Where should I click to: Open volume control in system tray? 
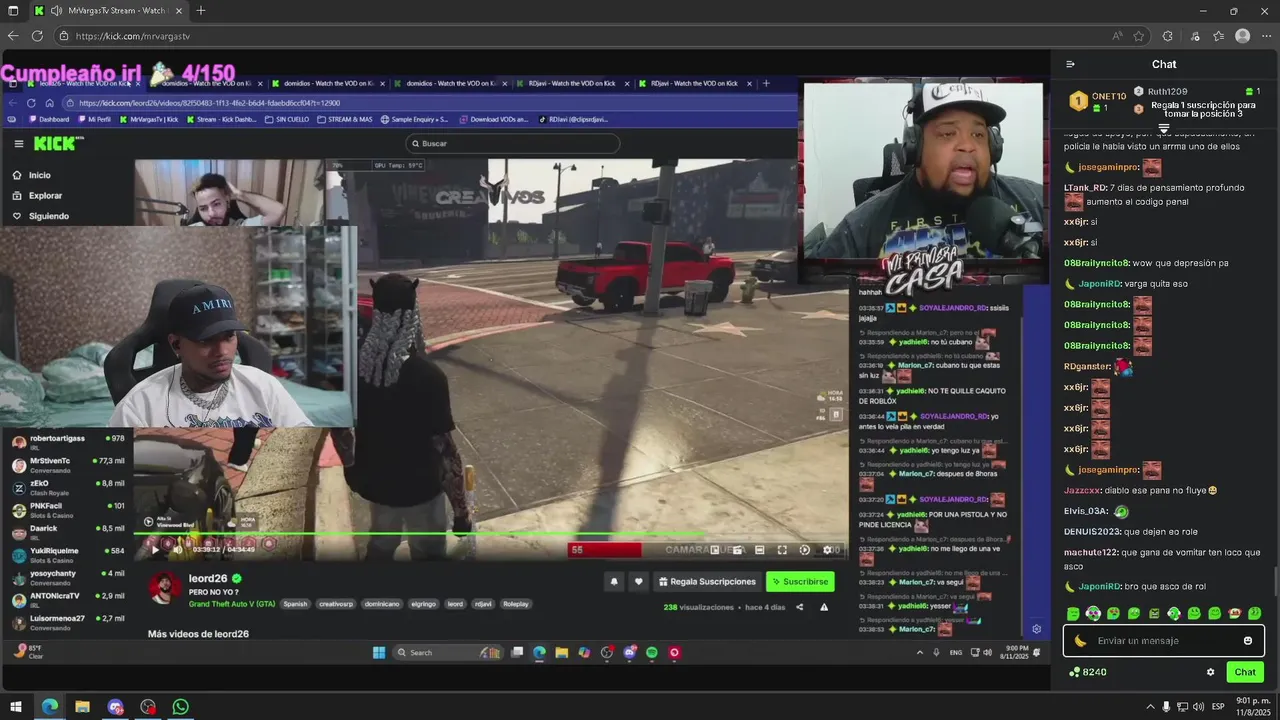click(x=1197, y=706)
